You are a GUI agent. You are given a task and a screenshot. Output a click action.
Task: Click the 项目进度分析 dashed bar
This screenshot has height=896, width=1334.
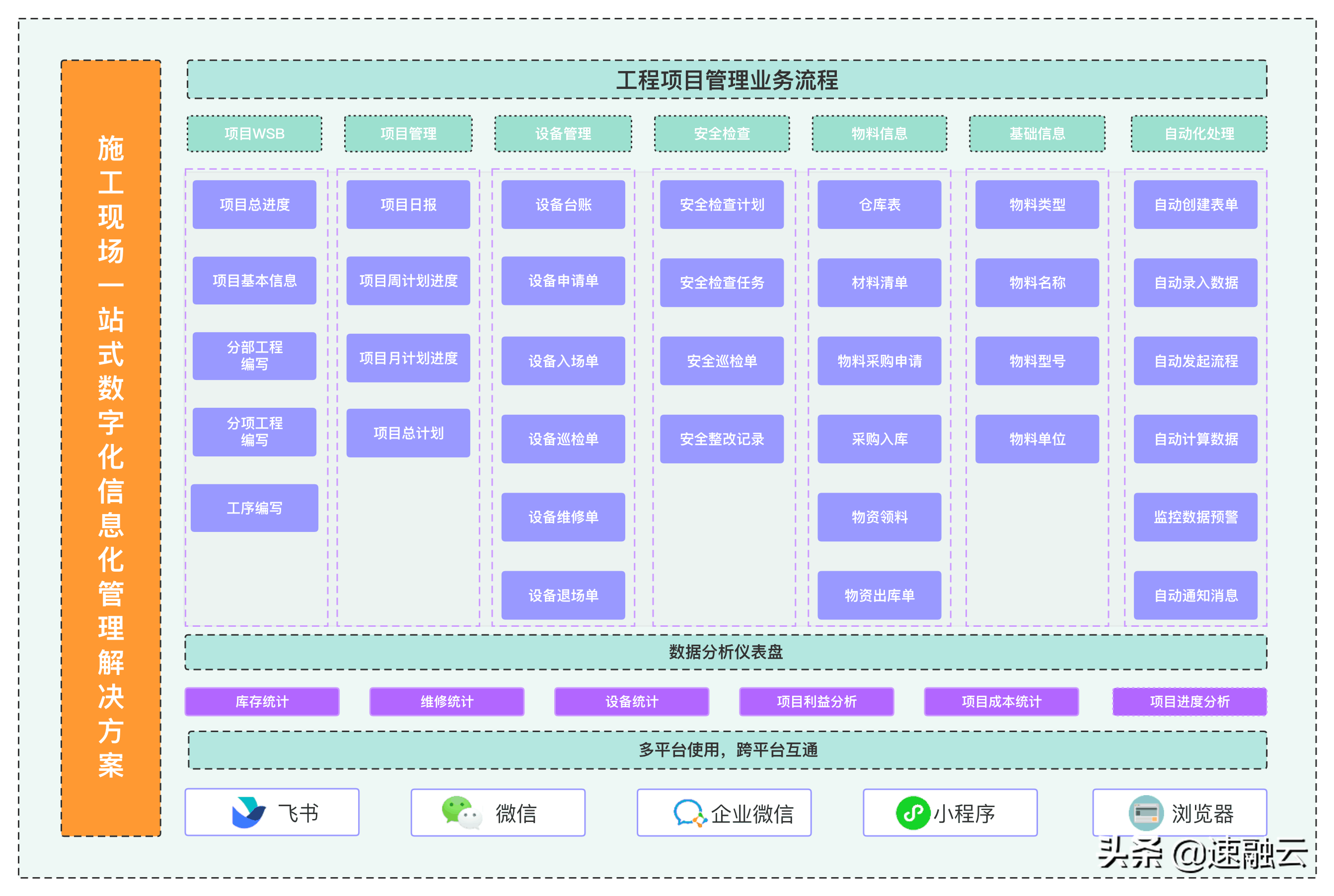pyautogui.click(x=1189, y=701)
